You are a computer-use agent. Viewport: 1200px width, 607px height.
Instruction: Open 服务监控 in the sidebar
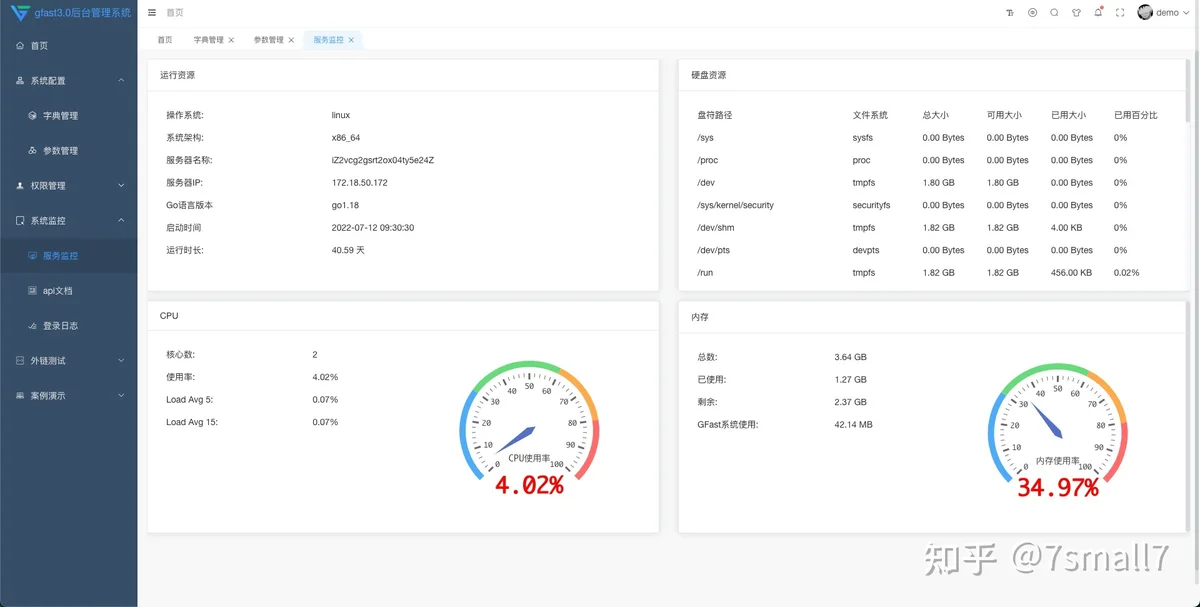[68, 256]
